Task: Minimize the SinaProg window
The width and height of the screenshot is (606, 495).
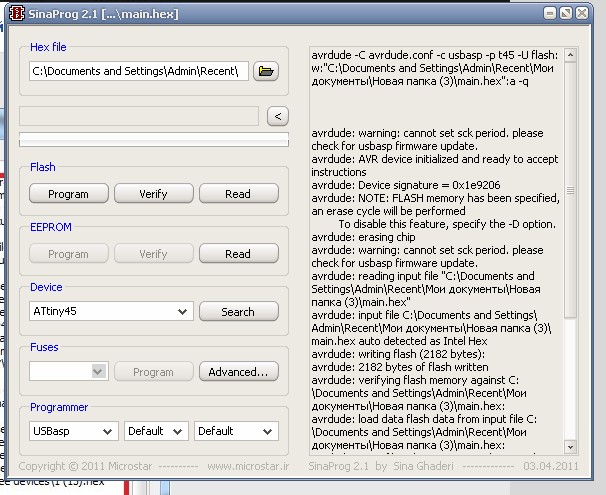Action: [550, 14]
